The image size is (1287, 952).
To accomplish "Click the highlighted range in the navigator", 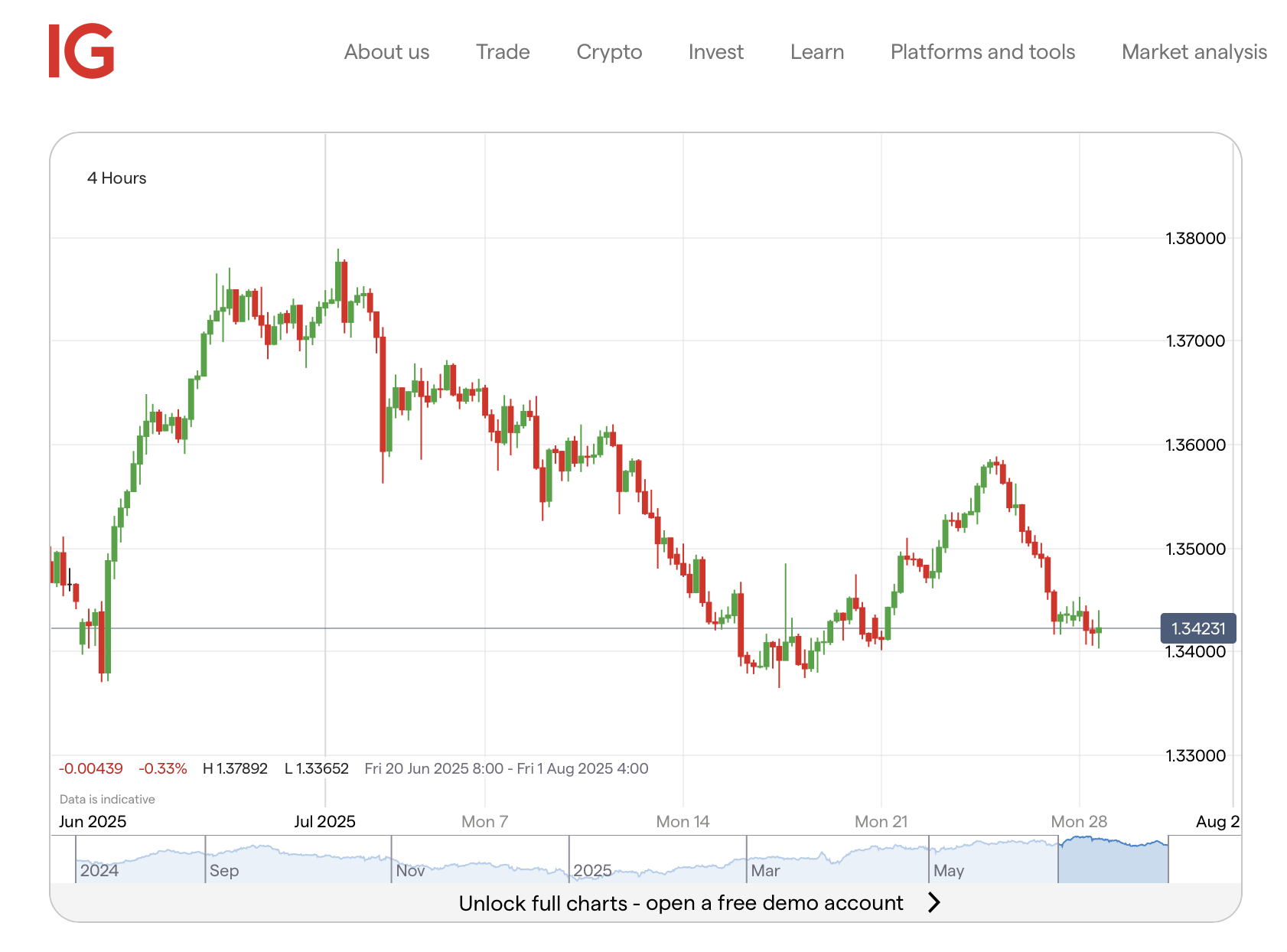I will click(x=1113, y=859).
